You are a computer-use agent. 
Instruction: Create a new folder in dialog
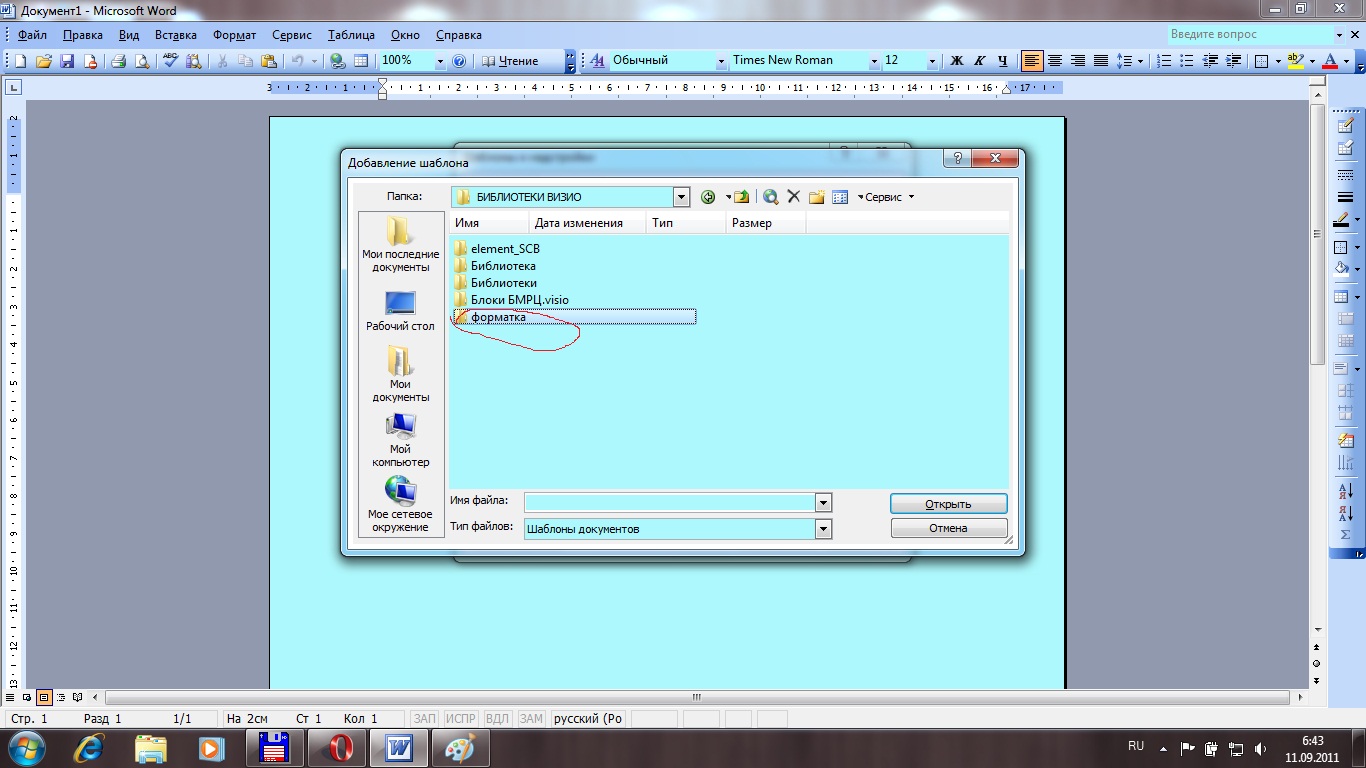[x=817, y=197]
